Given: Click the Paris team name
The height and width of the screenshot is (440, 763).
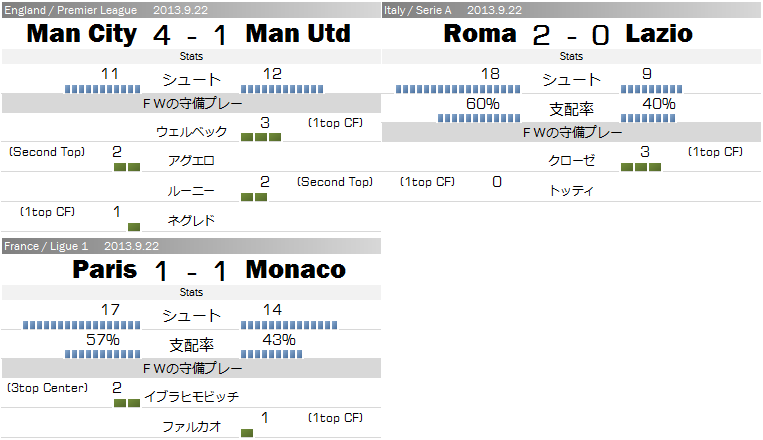Looking at the screenshot, I should coord(105,270).
